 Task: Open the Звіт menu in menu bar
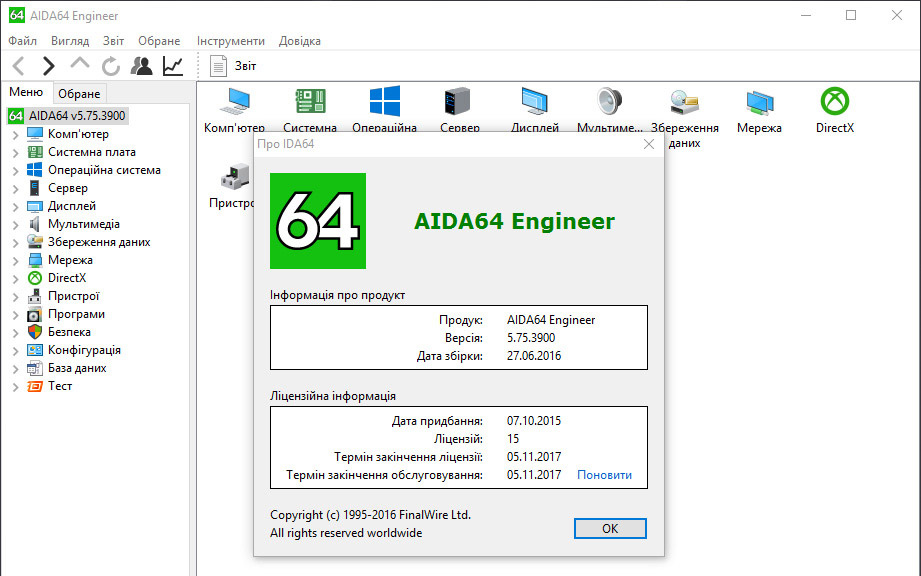(x=113, y=41)
